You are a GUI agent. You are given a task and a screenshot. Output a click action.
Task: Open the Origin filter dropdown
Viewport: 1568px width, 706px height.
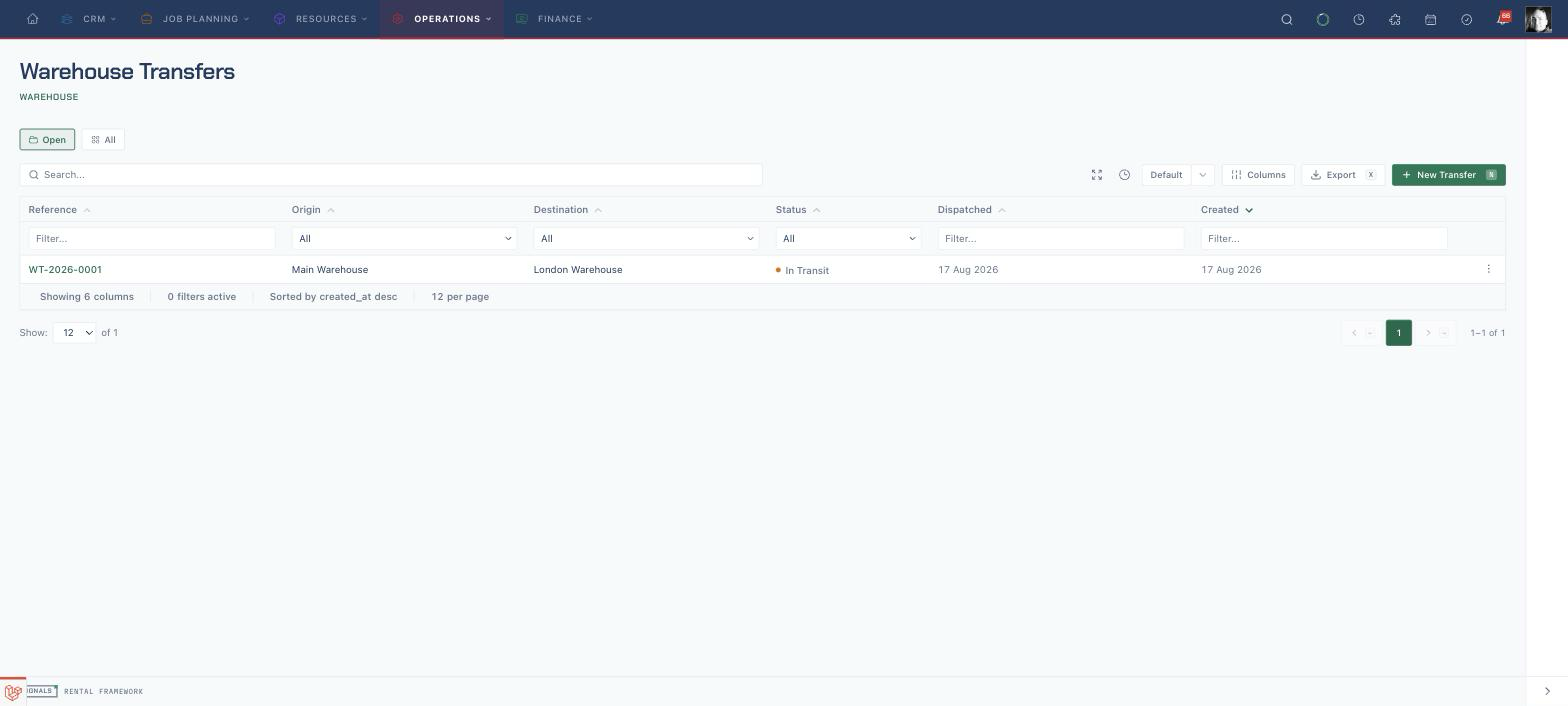pos(404,239)
